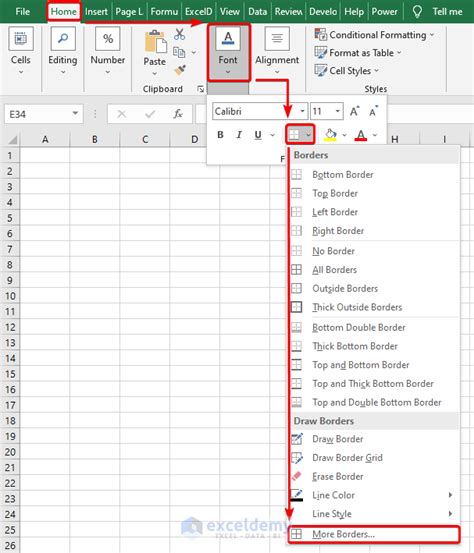This screenshot has height=553, width=474.
Task: Apply red font color
Action: coord(360,135)
